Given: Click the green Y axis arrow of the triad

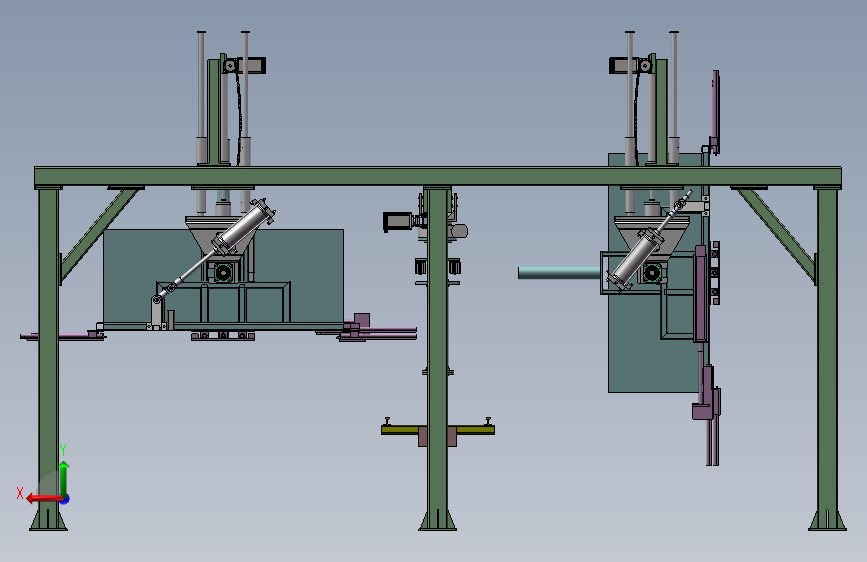Looking at the screenshot, I should tap(64, 478).
